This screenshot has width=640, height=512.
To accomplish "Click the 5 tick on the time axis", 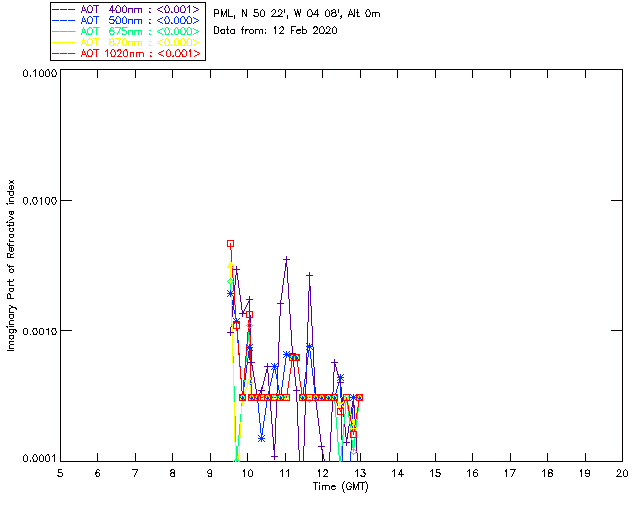I will tap(60, 472).
